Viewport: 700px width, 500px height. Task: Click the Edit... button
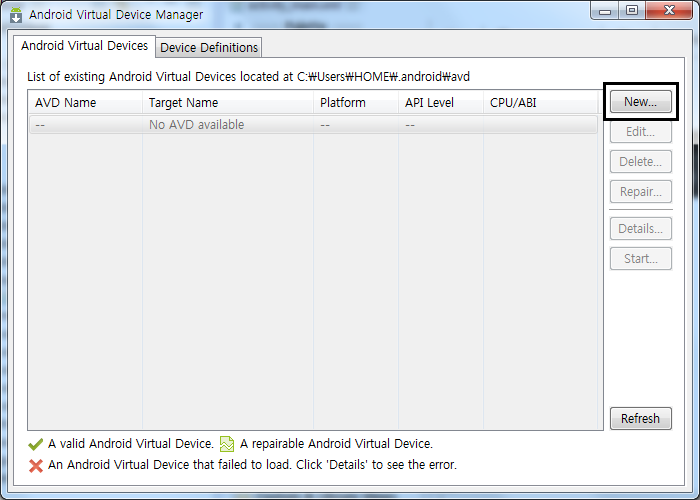click(641, 132)
